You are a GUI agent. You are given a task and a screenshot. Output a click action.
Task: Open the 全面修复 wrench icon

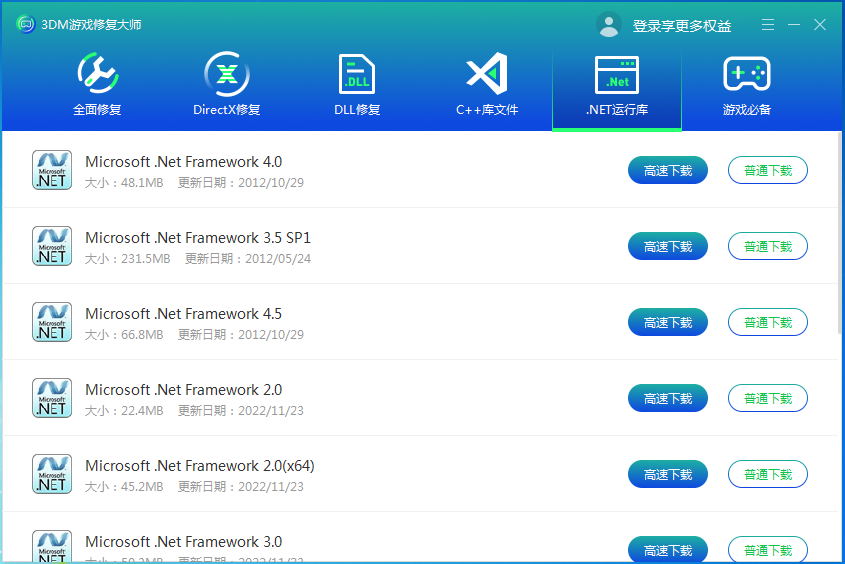tap(98, 73)
